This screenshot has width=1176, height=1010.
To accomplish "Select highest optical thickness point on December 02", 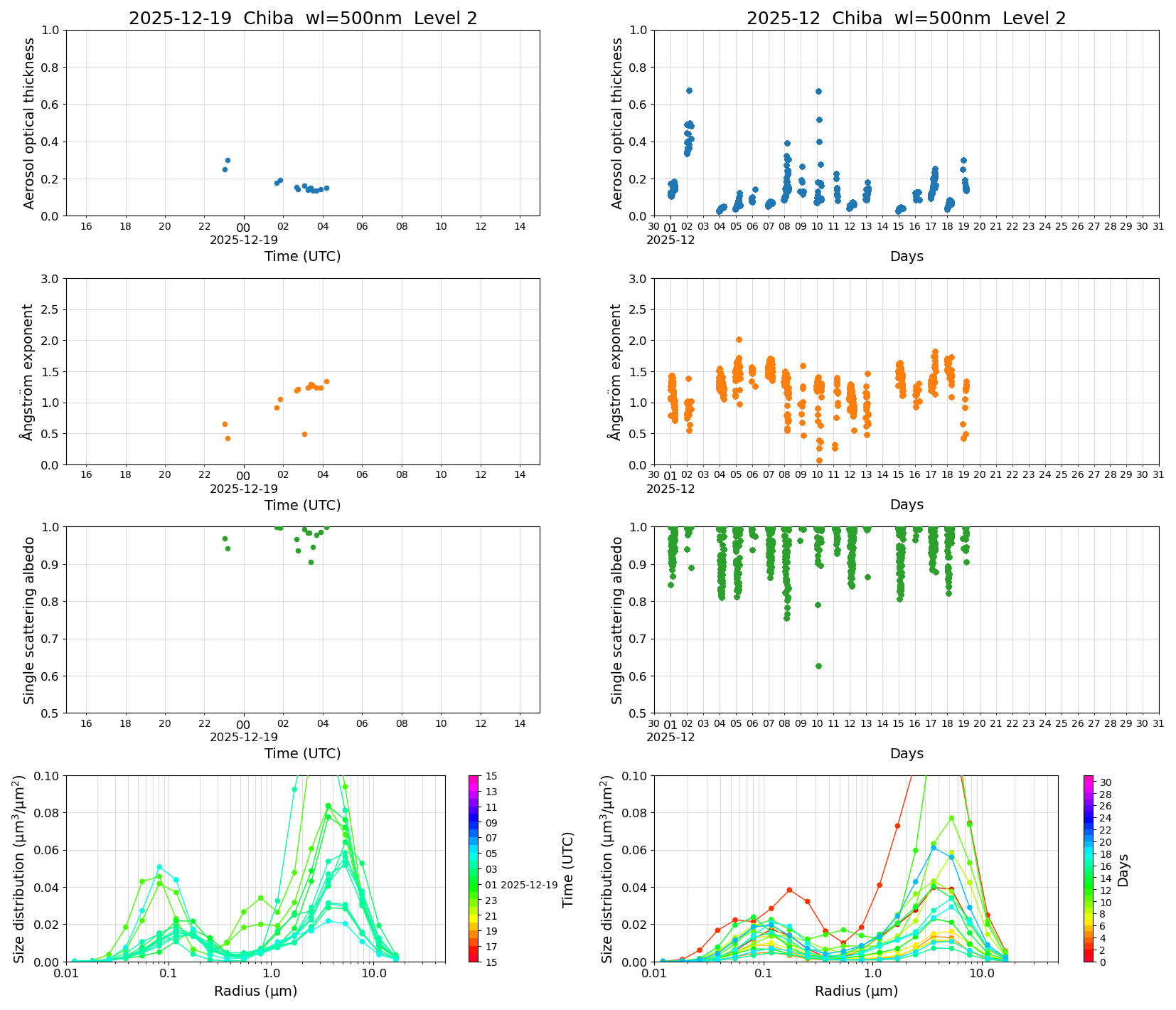I will [689, 90].
